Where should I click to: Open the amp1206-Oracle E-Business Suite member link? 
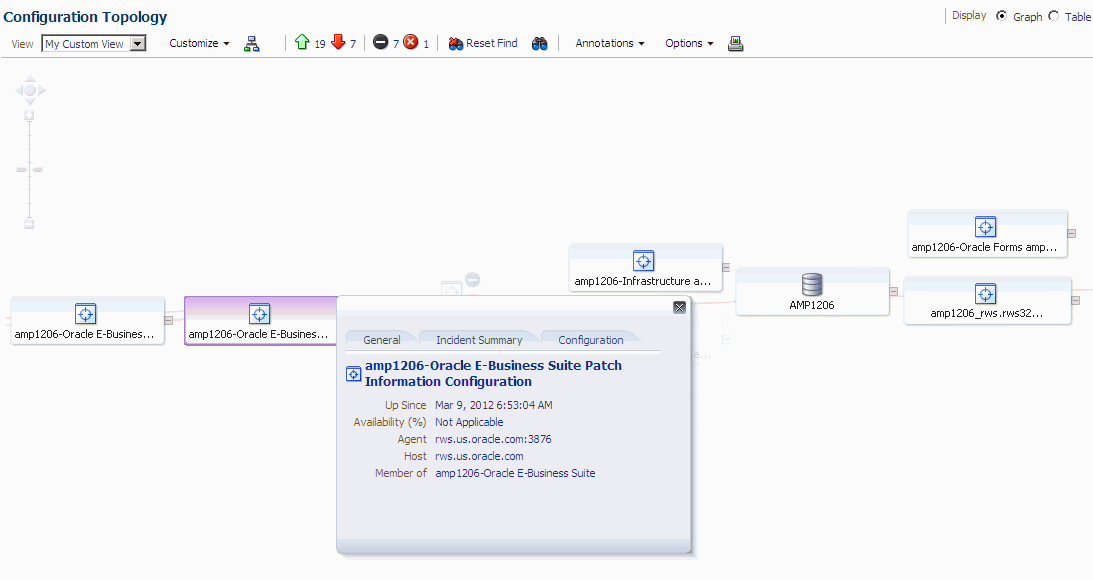[x=515, y=473]
